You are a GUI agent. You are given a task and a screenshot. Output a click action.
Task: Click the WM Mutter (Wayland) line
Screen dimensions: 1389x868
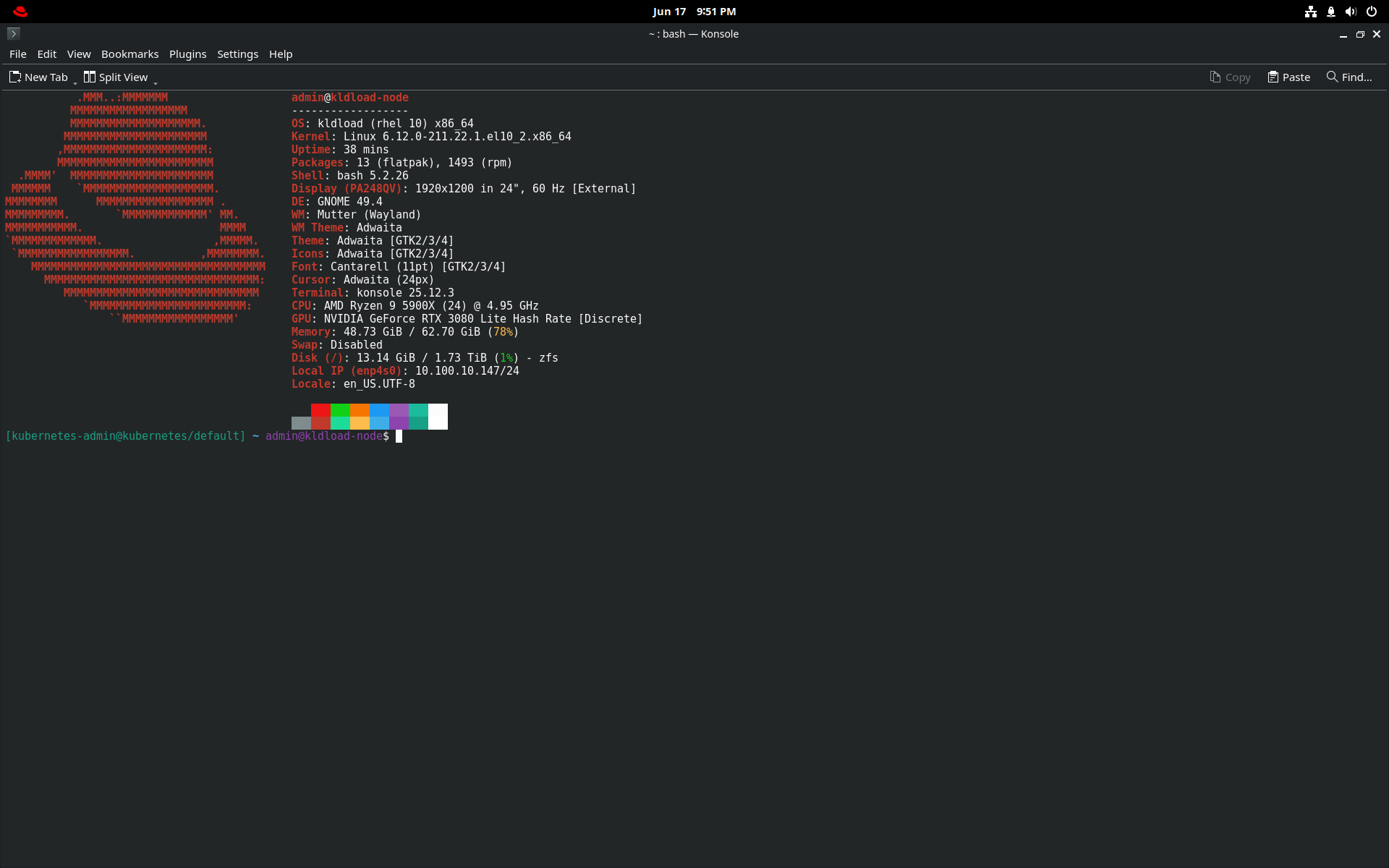click(x=356, y=215)
